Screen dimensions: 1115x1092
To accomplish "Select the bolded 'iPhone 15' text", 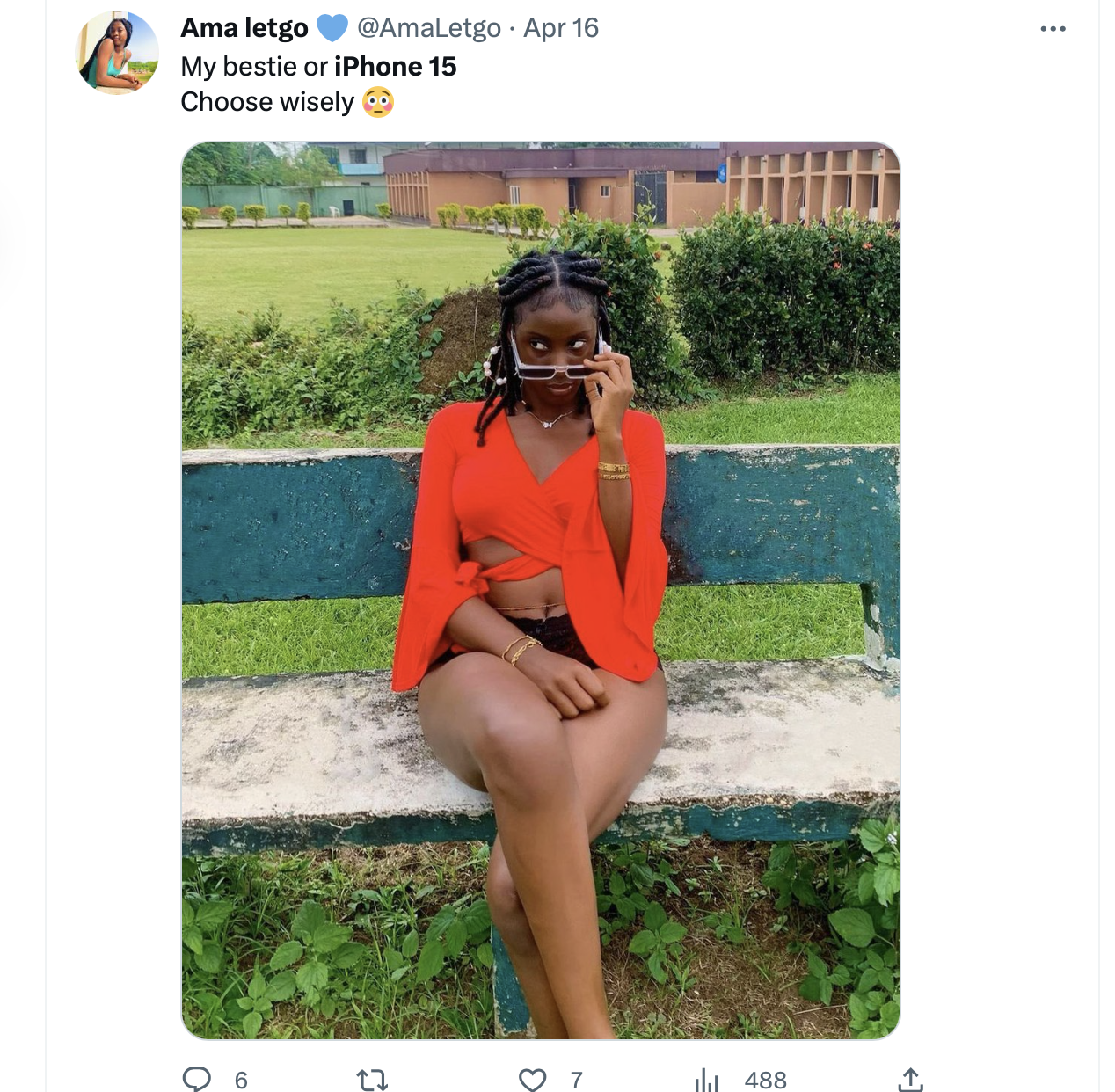I will [396, 66].
